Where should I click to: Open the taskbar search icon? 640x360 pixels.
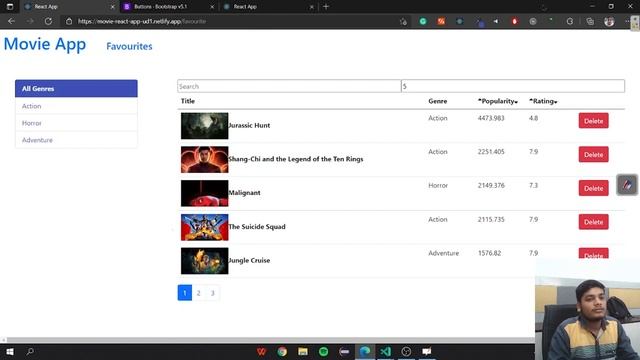pos(30,351)
